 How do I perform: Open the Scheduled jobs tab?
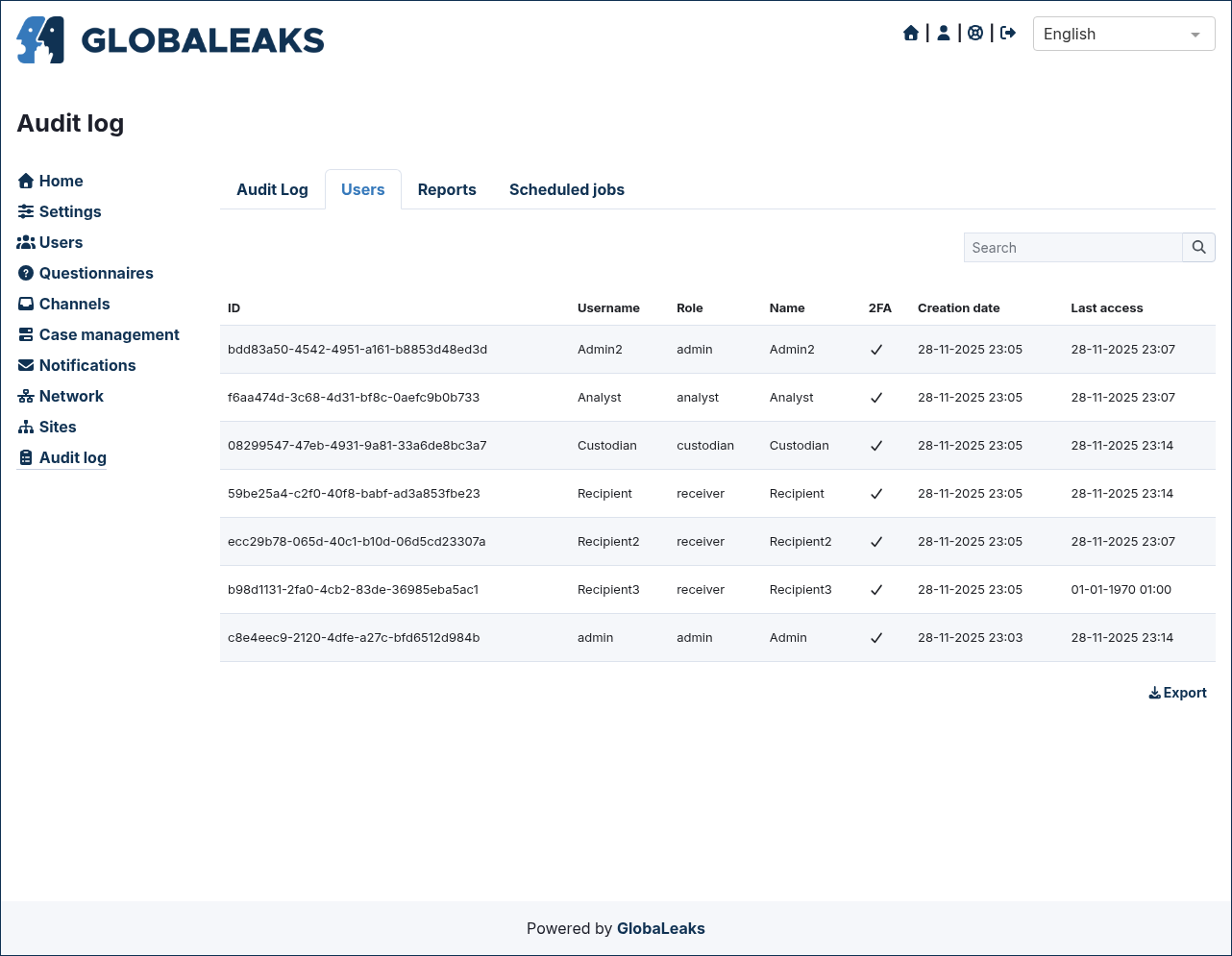(x=567, y=189)
